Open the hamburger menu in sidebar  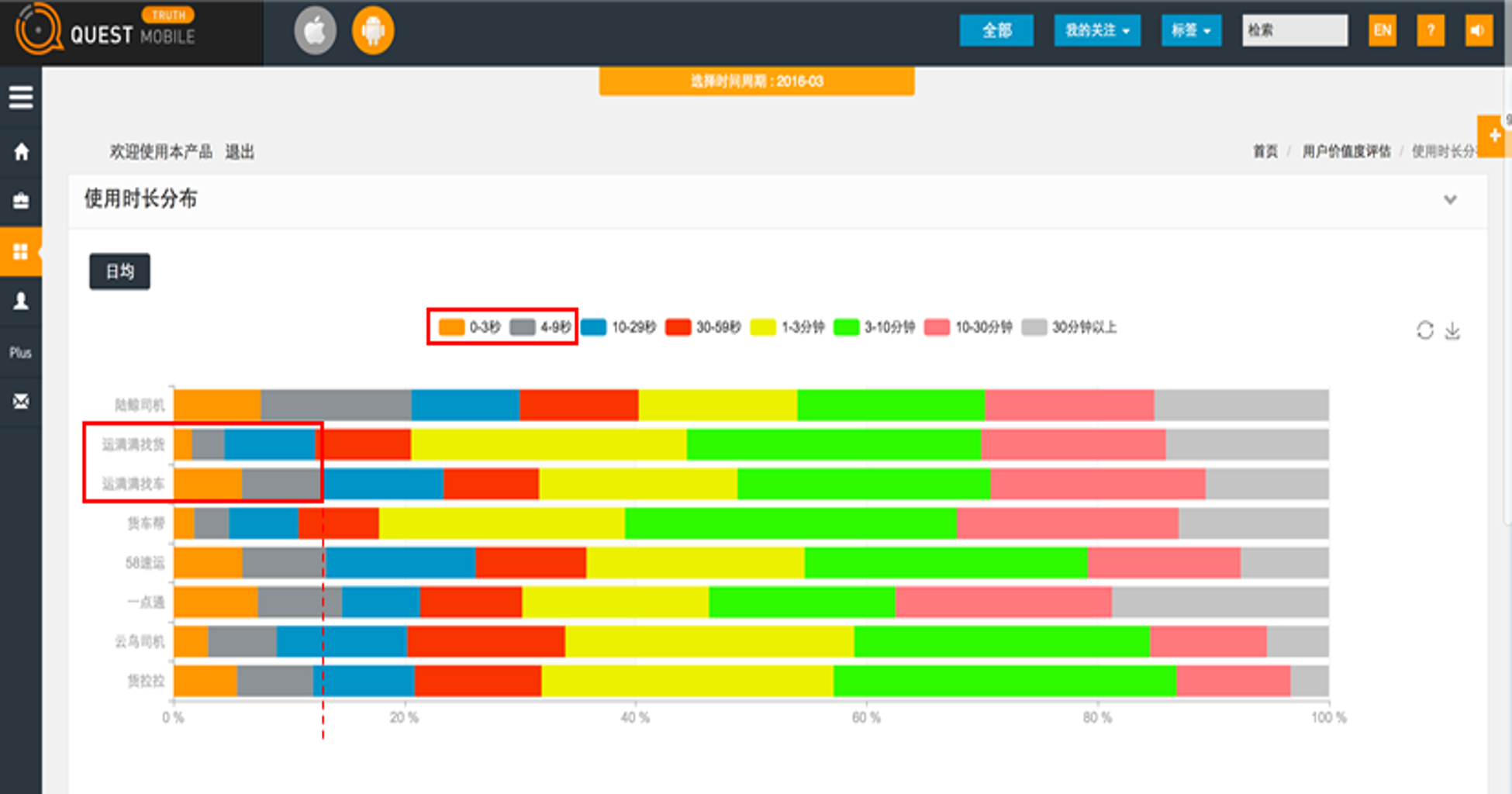point(21,97)
